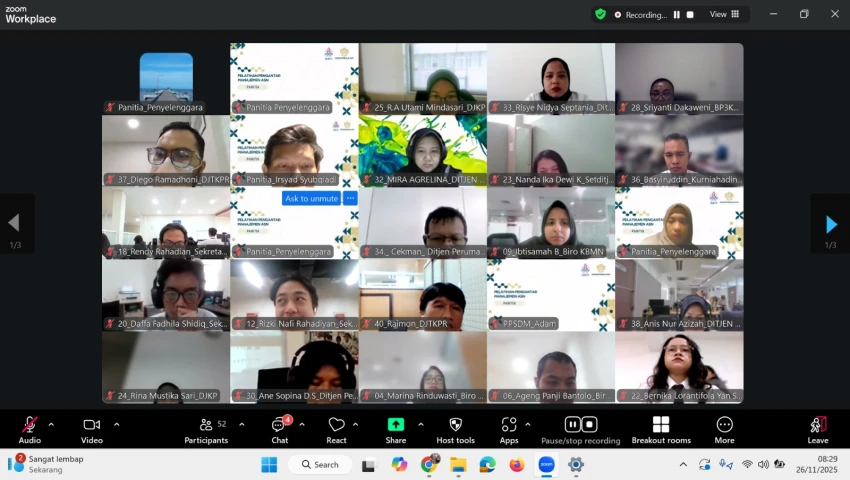Open Breakout rooms
This screenshot has height=480, width=850.
(x=661, y=430)
